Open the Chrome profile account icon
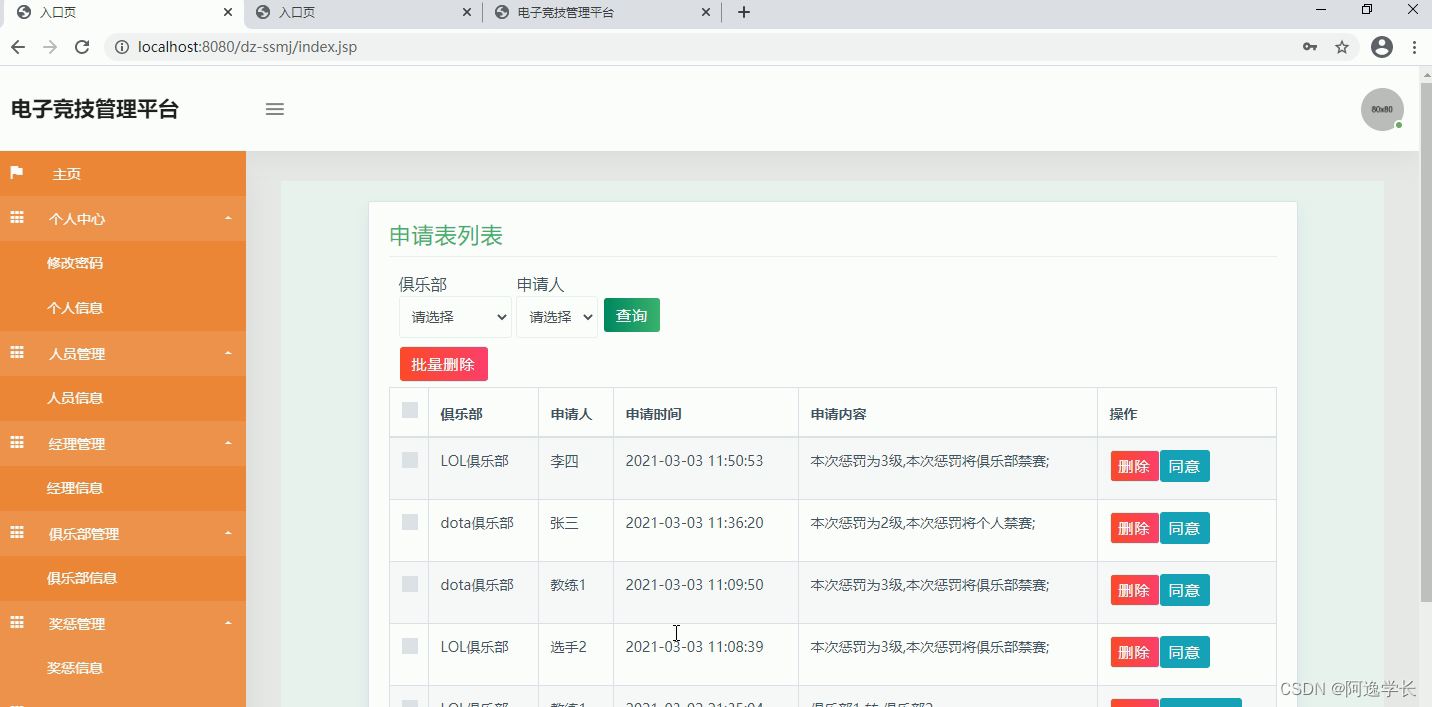The height and width of the screenshot is (707, 1432). (x=1382, y=47)
